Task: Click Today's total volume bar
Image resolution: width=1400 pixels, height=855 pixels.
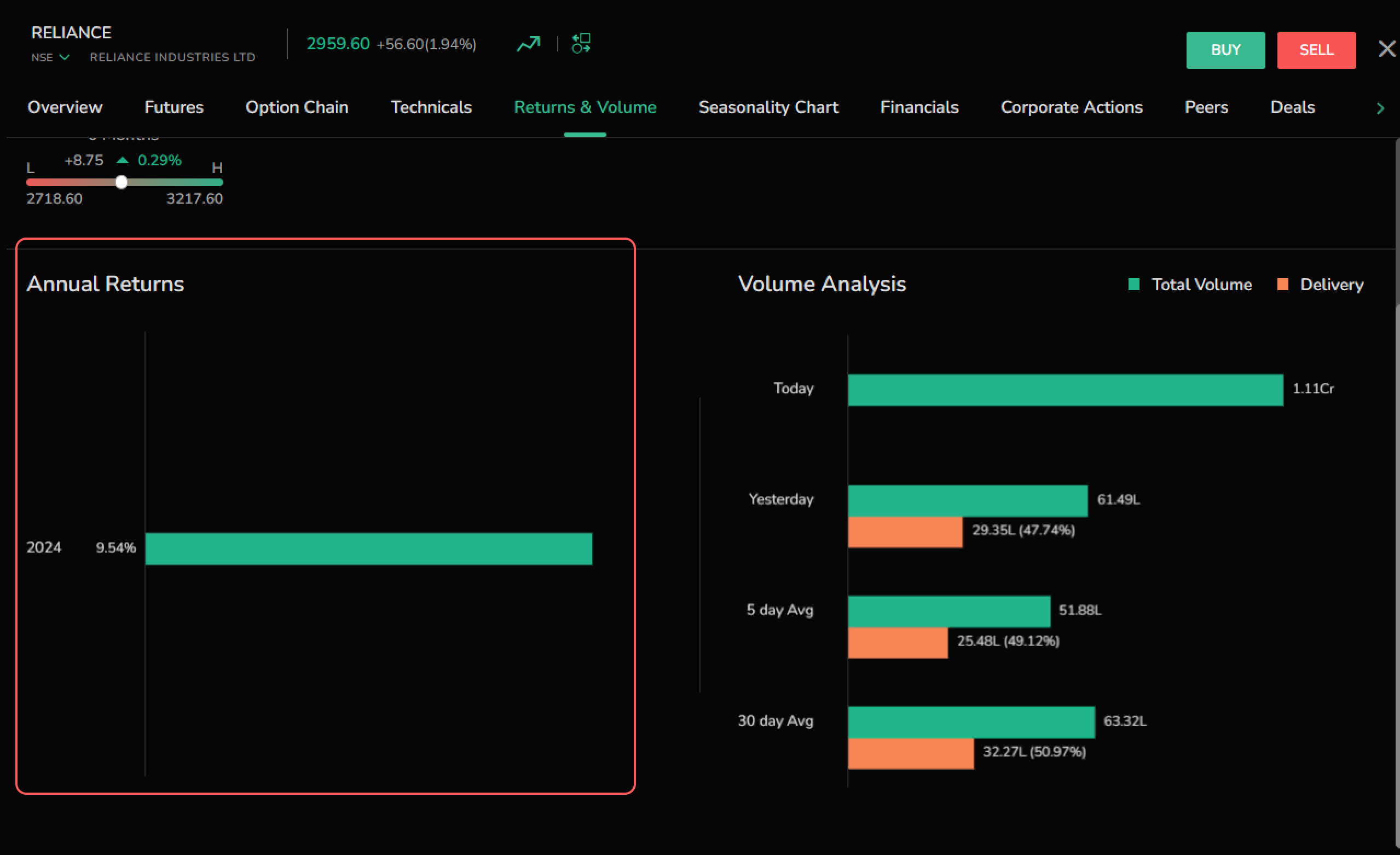Action: coord(1066,390)
